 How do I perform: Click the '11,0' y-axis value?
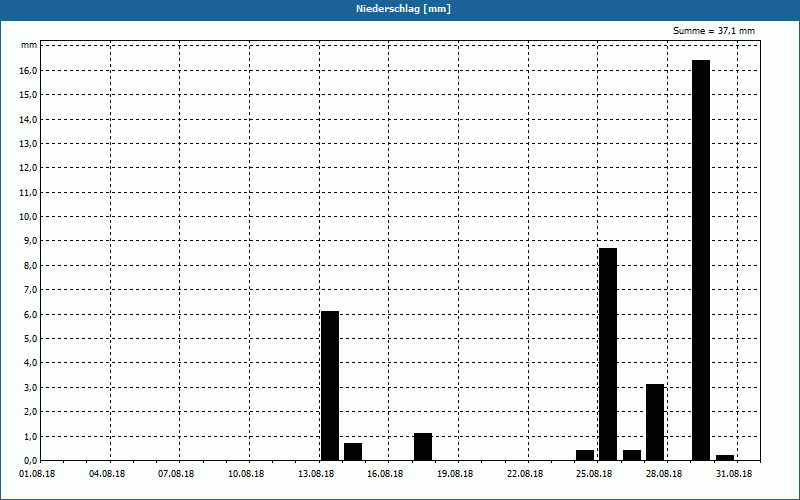[x=29, y=192]
